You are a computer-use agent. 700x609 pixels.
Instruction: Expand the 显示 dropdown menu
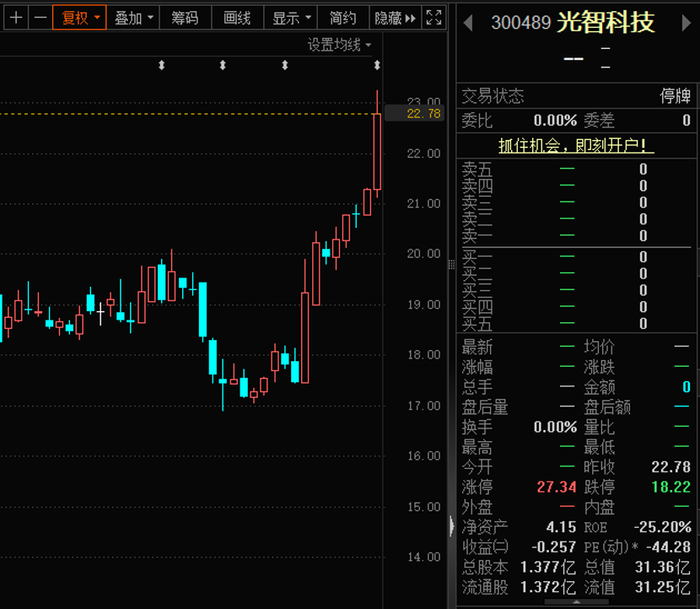(291, 18)
